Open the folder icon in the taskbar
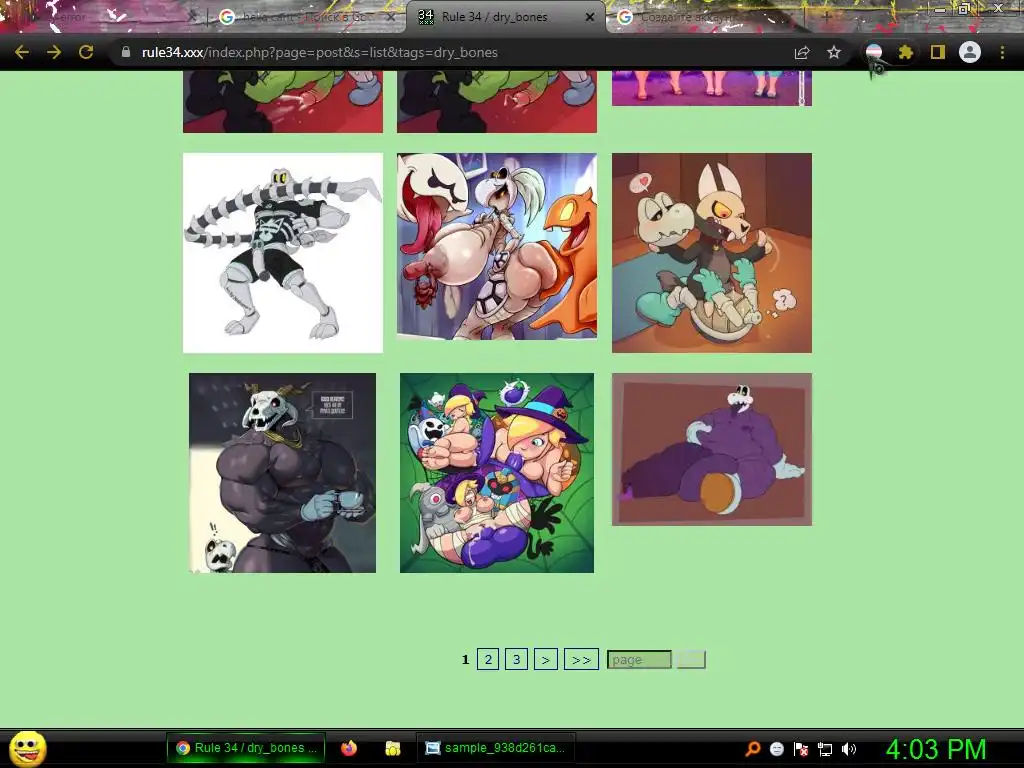1024x768 pixels. [x=392, y=748]
